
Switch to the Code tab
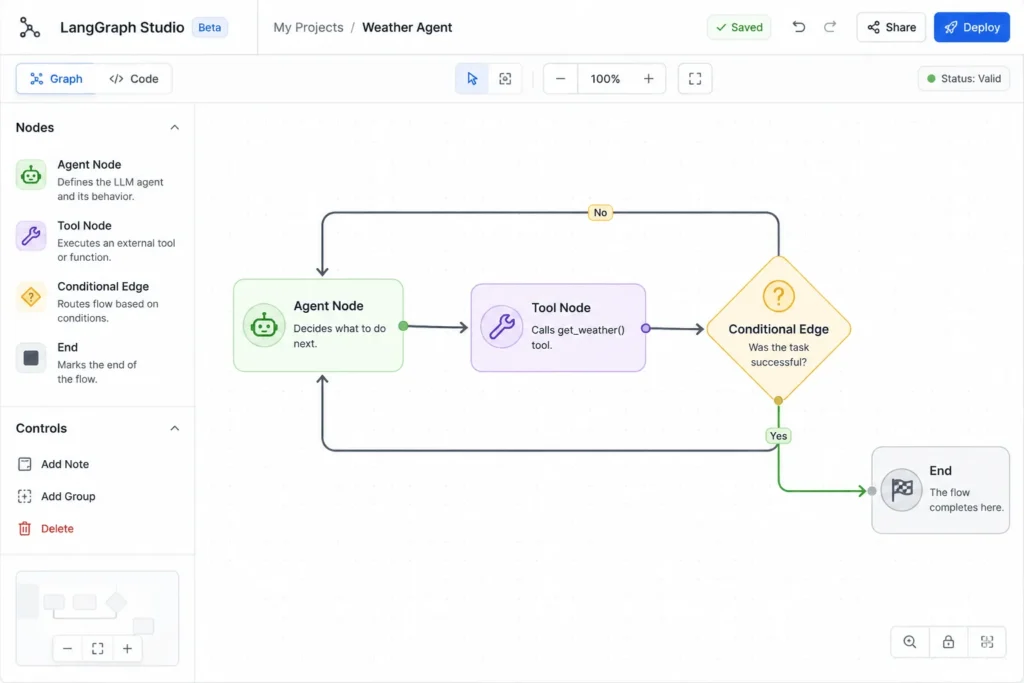(x=134, y=78)
